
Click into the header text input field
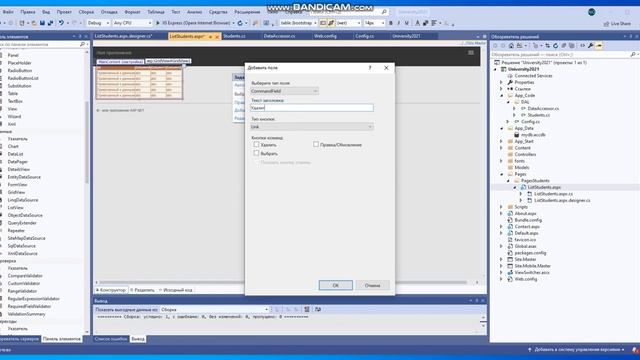tap(312, 108)
